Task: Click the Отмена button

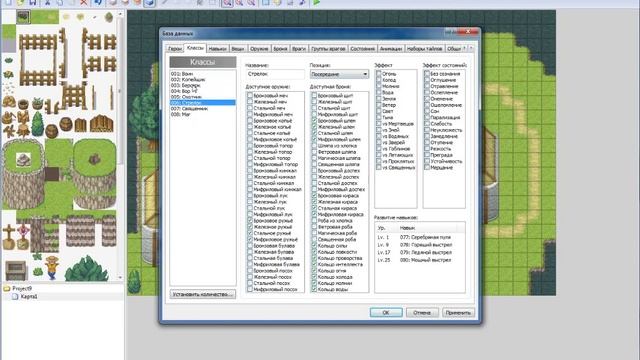Action: coord(422,312)
